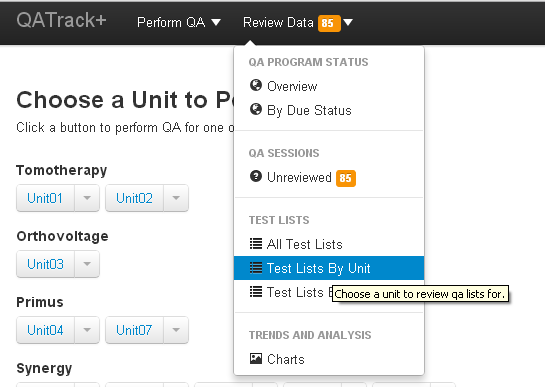Expand the dropdown arrow next to Unit03

[87, 264]
